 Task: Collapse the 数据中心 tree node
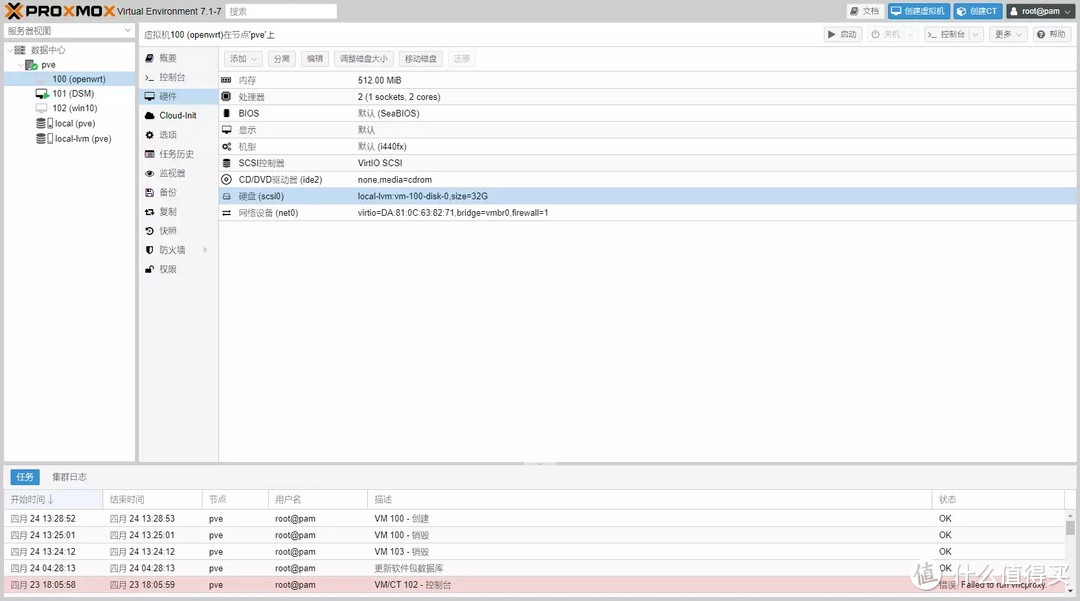(x=10, y=50)
